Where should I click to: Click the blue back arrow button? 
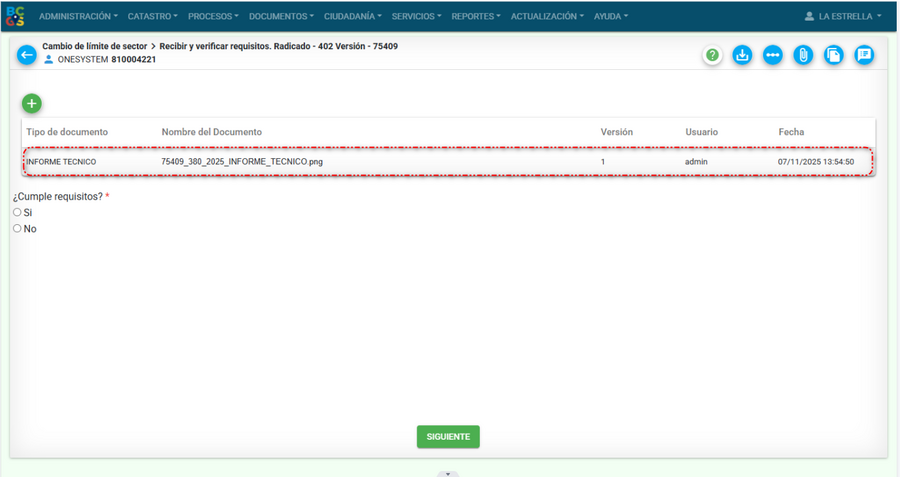click(x=27, y=54)
